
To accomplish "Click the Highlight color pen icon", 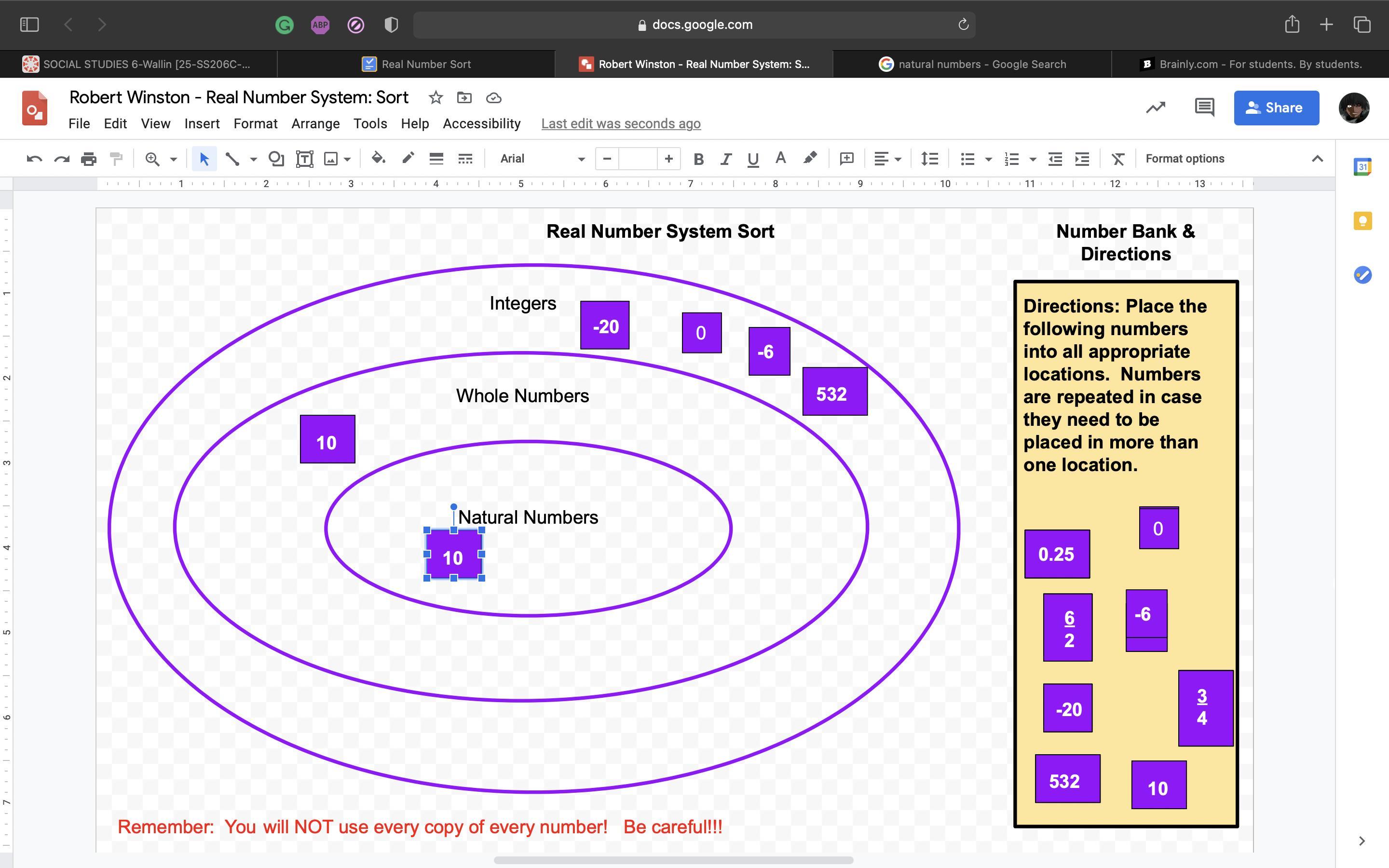I will tap(810, 159).
